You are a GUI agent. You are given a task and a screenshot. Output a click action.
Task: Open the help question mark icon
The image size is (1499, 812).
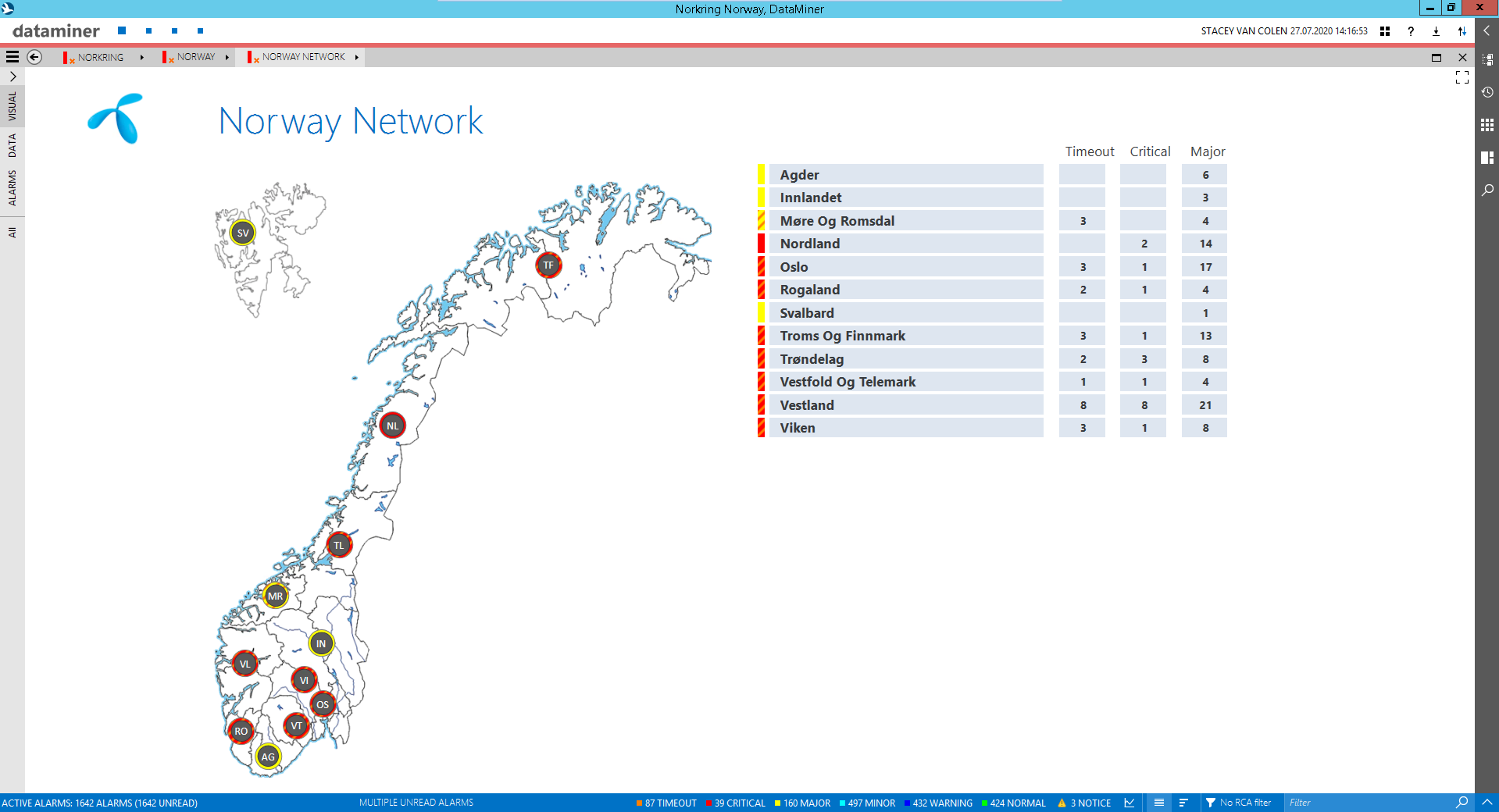point(1410,31)
